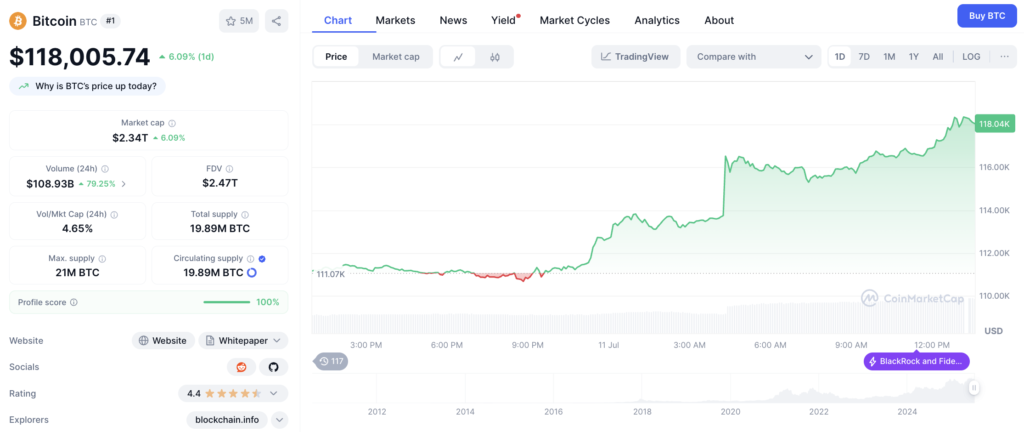Image resolution: width=1024 pixels, height=432 pixels.
Task: Click the $2.47T FDV value
Action: click(220, 183)
